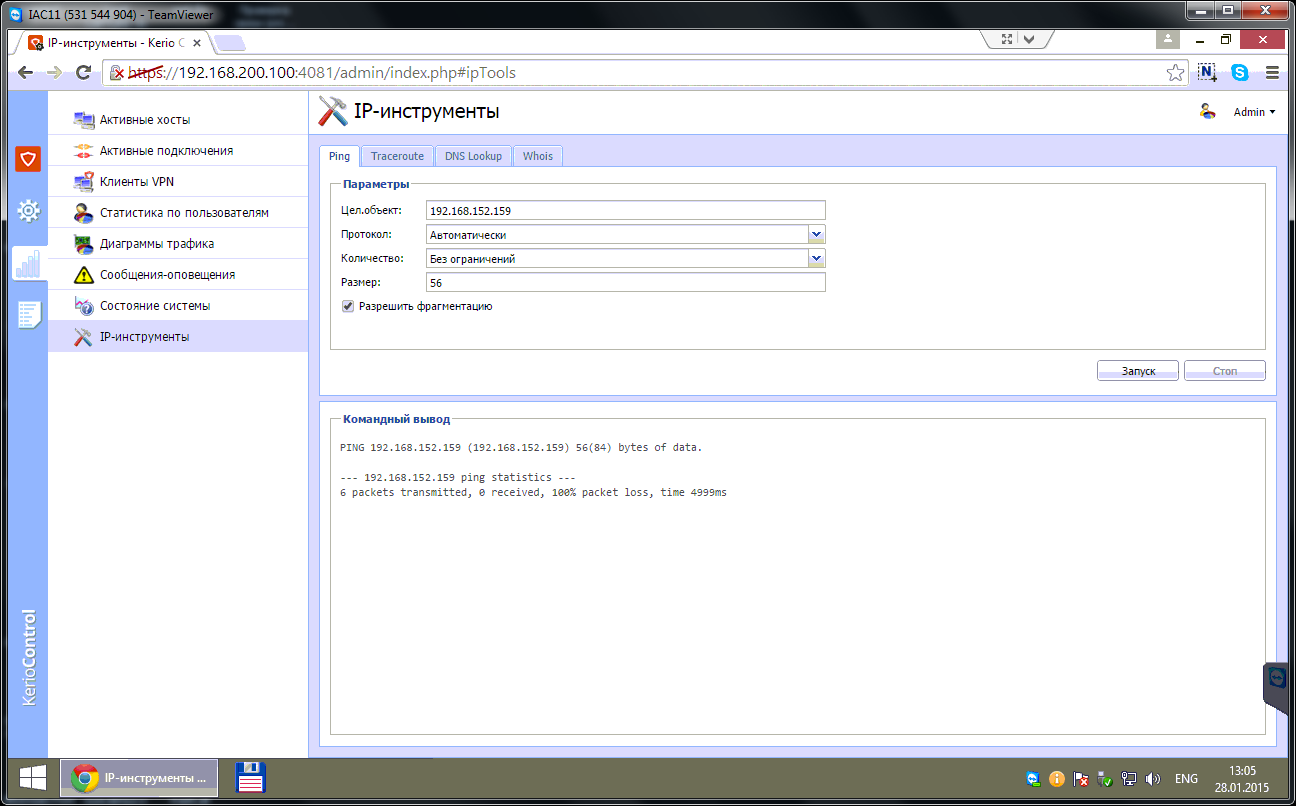Click the Запуск button
Screen dimensions: 1296x806
click(x=1138, y=371)
